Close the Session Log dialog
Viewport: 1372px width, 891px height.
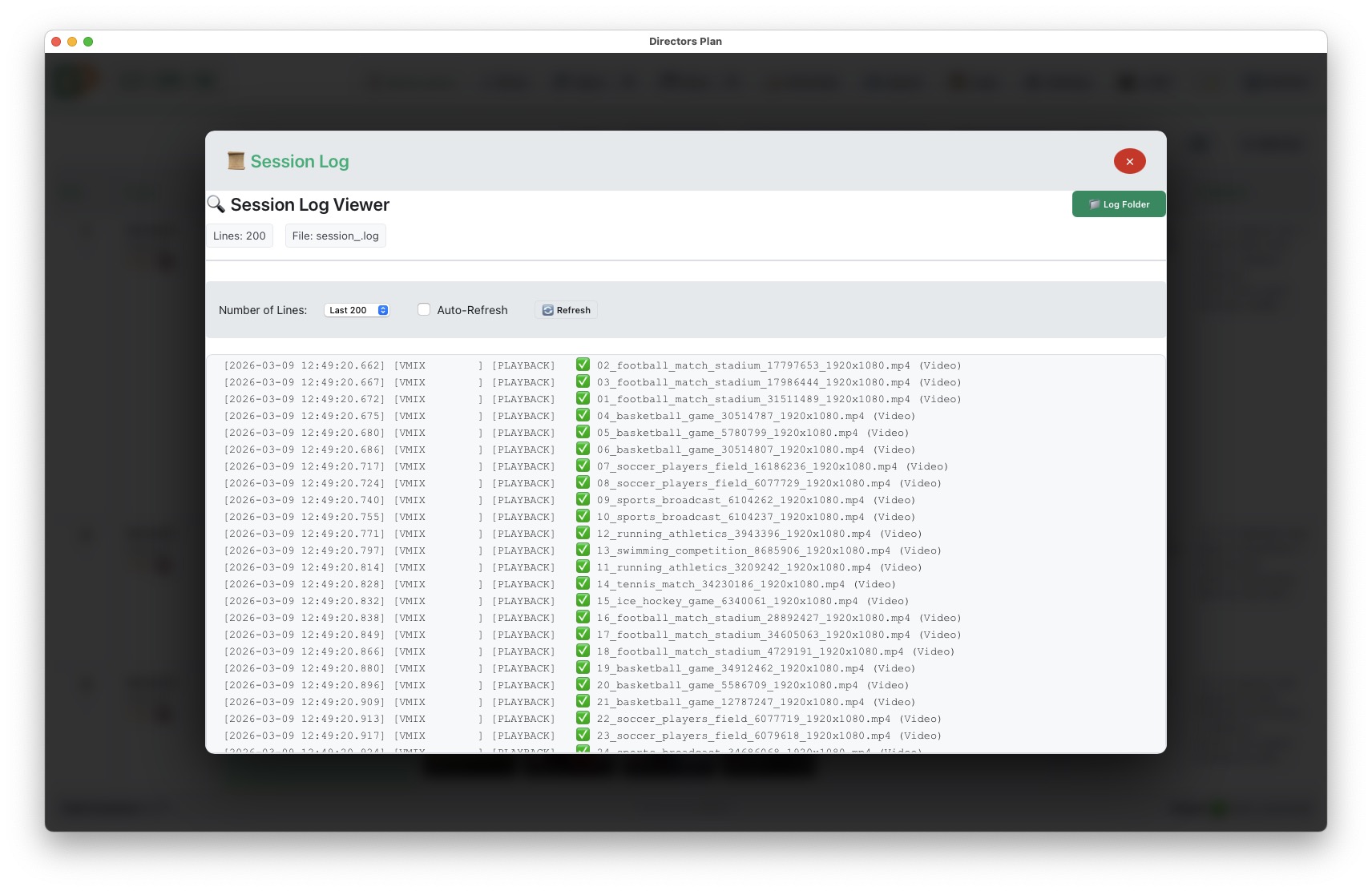tap(1129, 161)
